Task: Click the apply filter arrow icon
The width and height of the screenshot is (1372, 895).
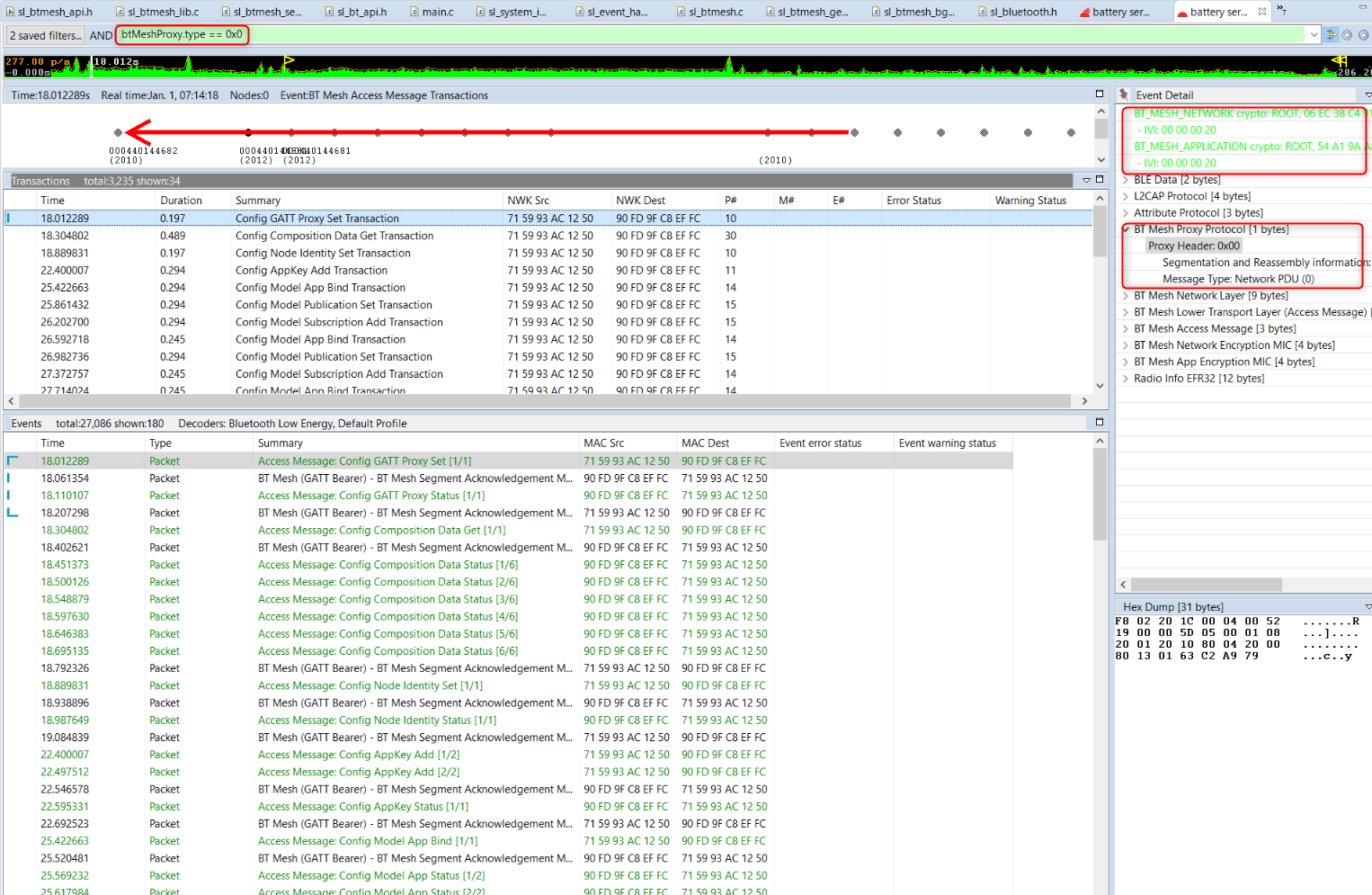Action: pos(1331,34)
